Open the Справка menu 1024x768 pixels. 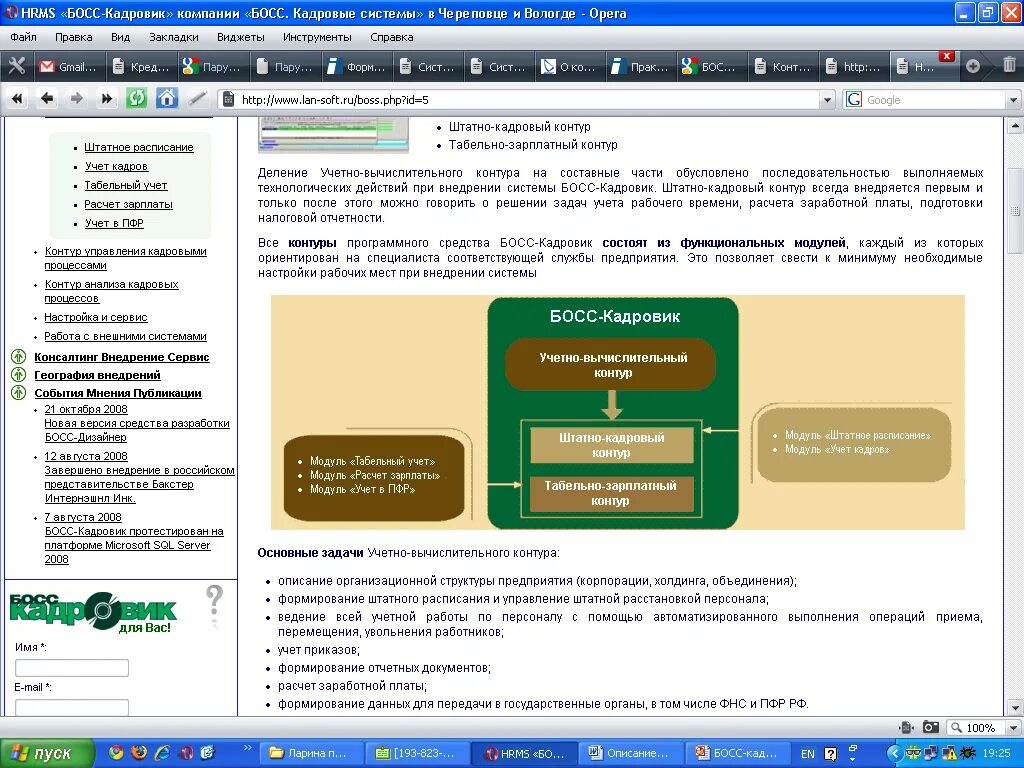392,37
